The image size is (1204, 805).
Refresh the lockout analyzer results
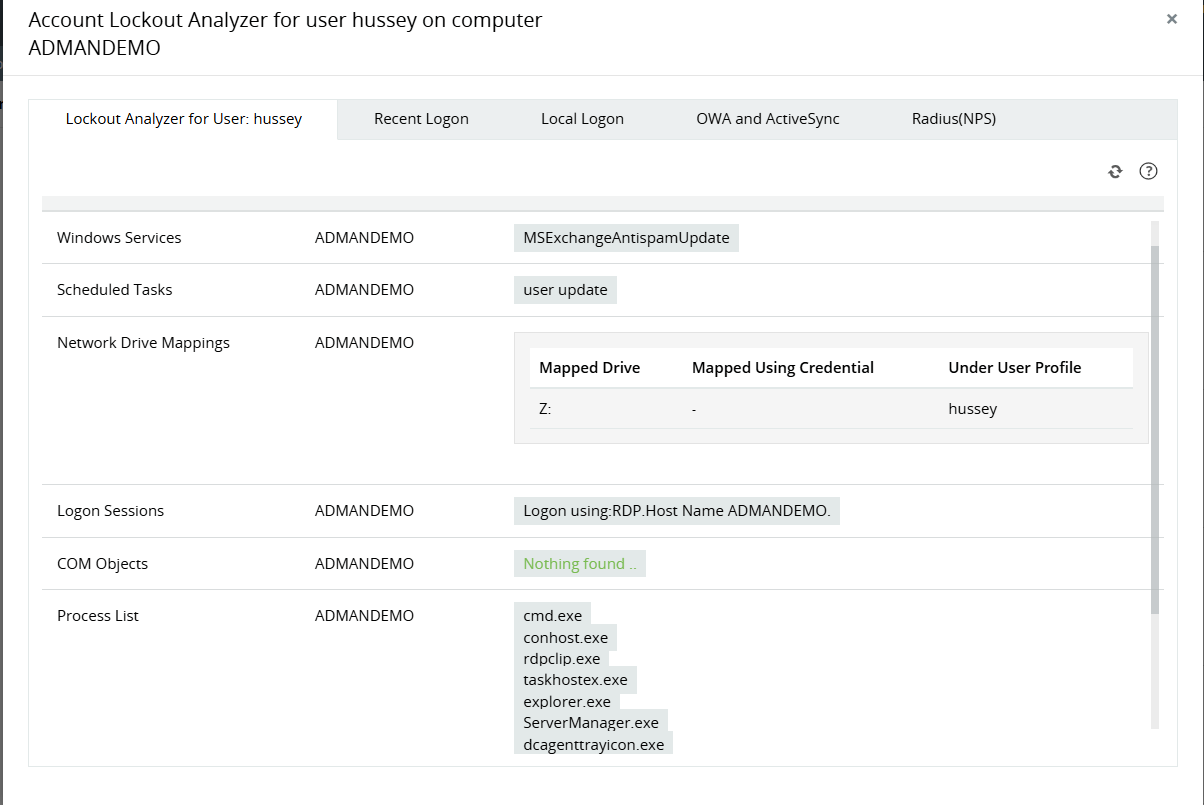point(1115,171)
